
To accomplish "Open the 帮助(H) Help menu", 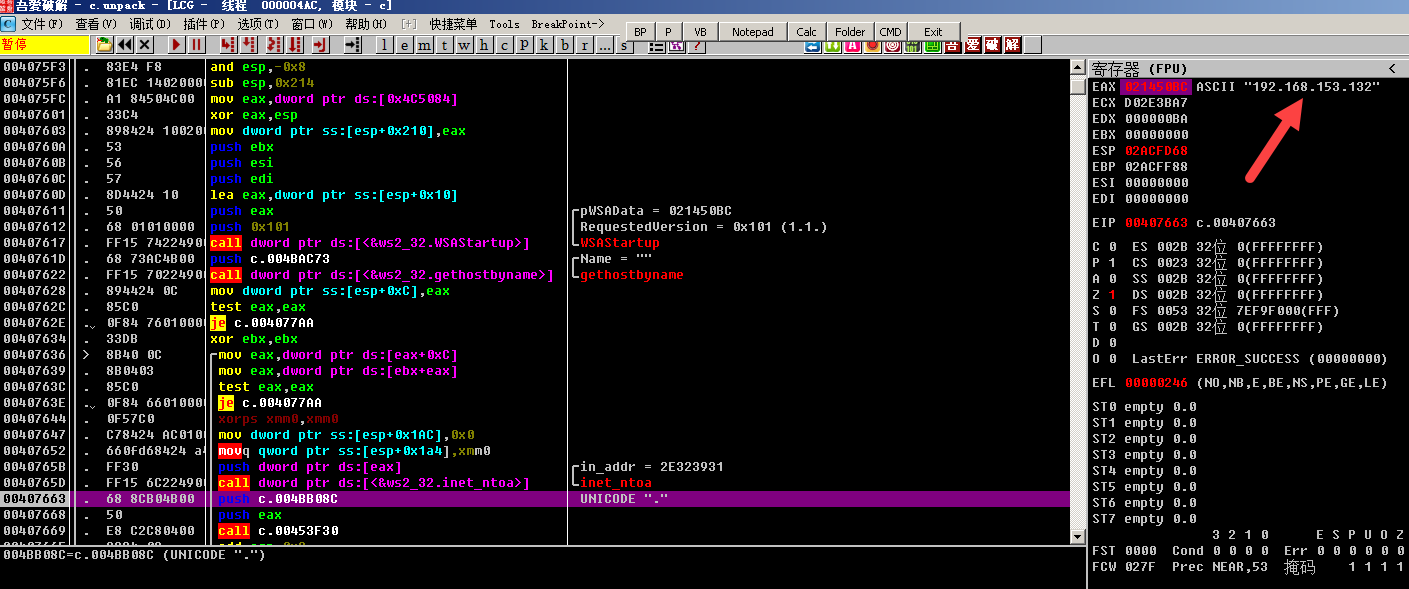I will [x=366, y=24].
